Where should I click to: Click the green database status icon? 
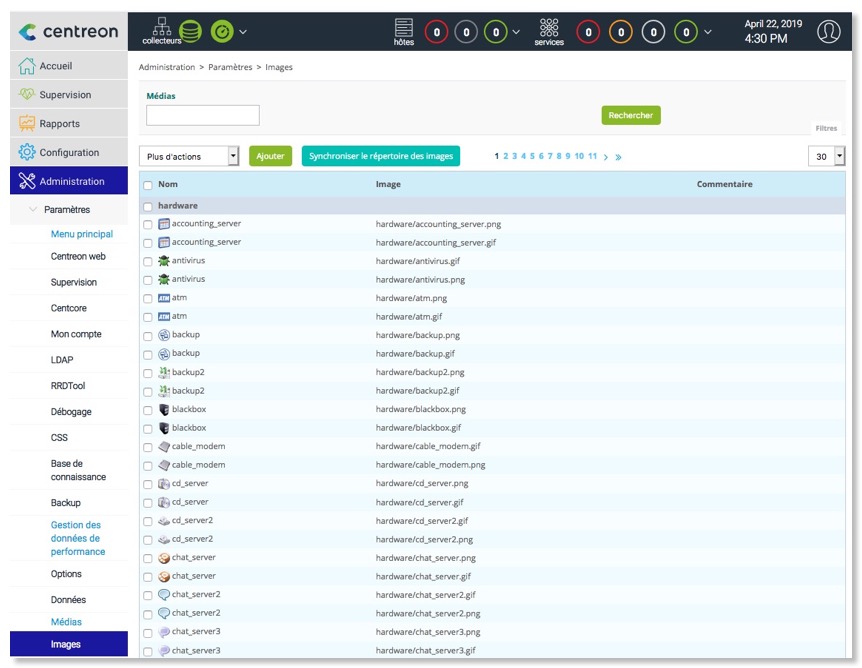190,31
